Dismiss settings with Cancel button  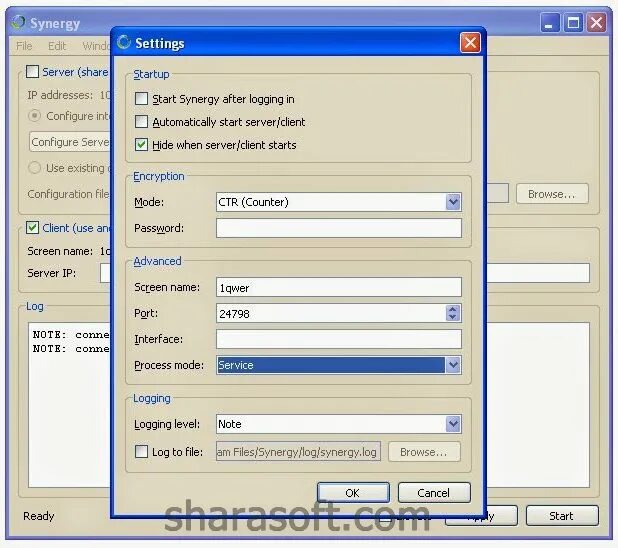[434, 493]
